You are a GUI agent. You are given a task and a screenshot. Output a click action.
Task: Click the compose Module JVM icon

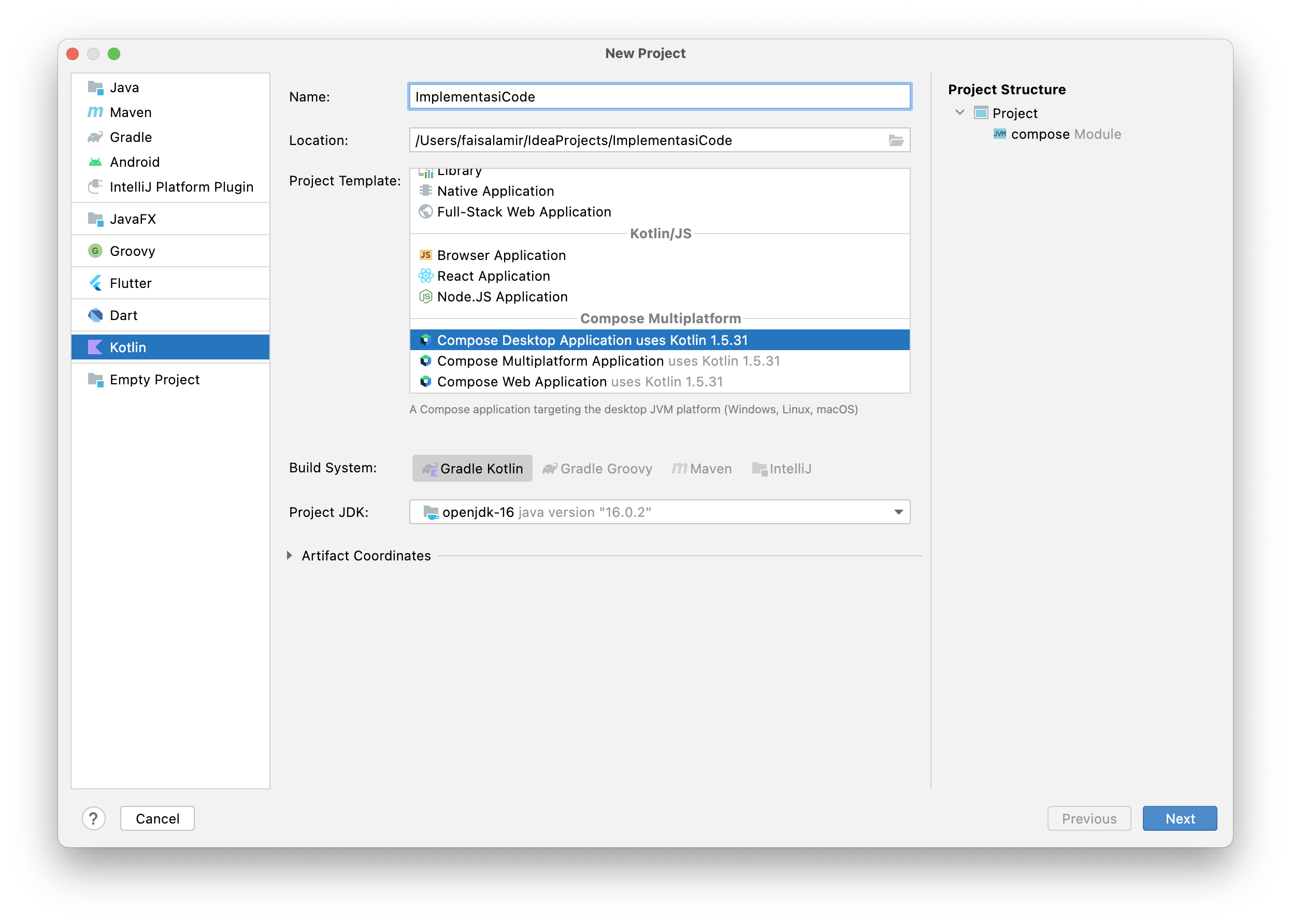(x=999, y=134)
